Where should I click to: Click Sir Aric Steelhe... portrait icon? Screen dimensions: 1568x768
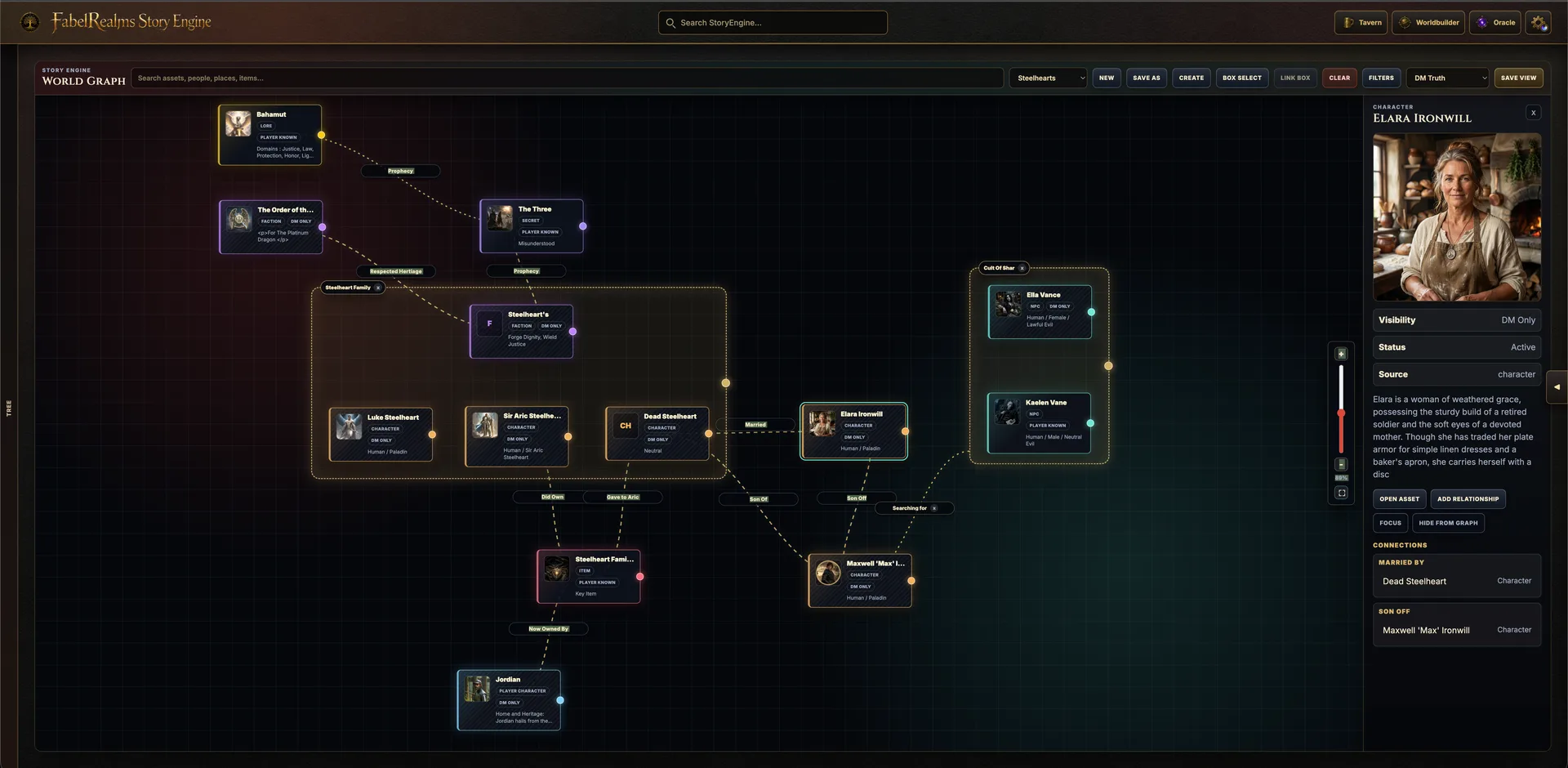[x=485, y=425]
